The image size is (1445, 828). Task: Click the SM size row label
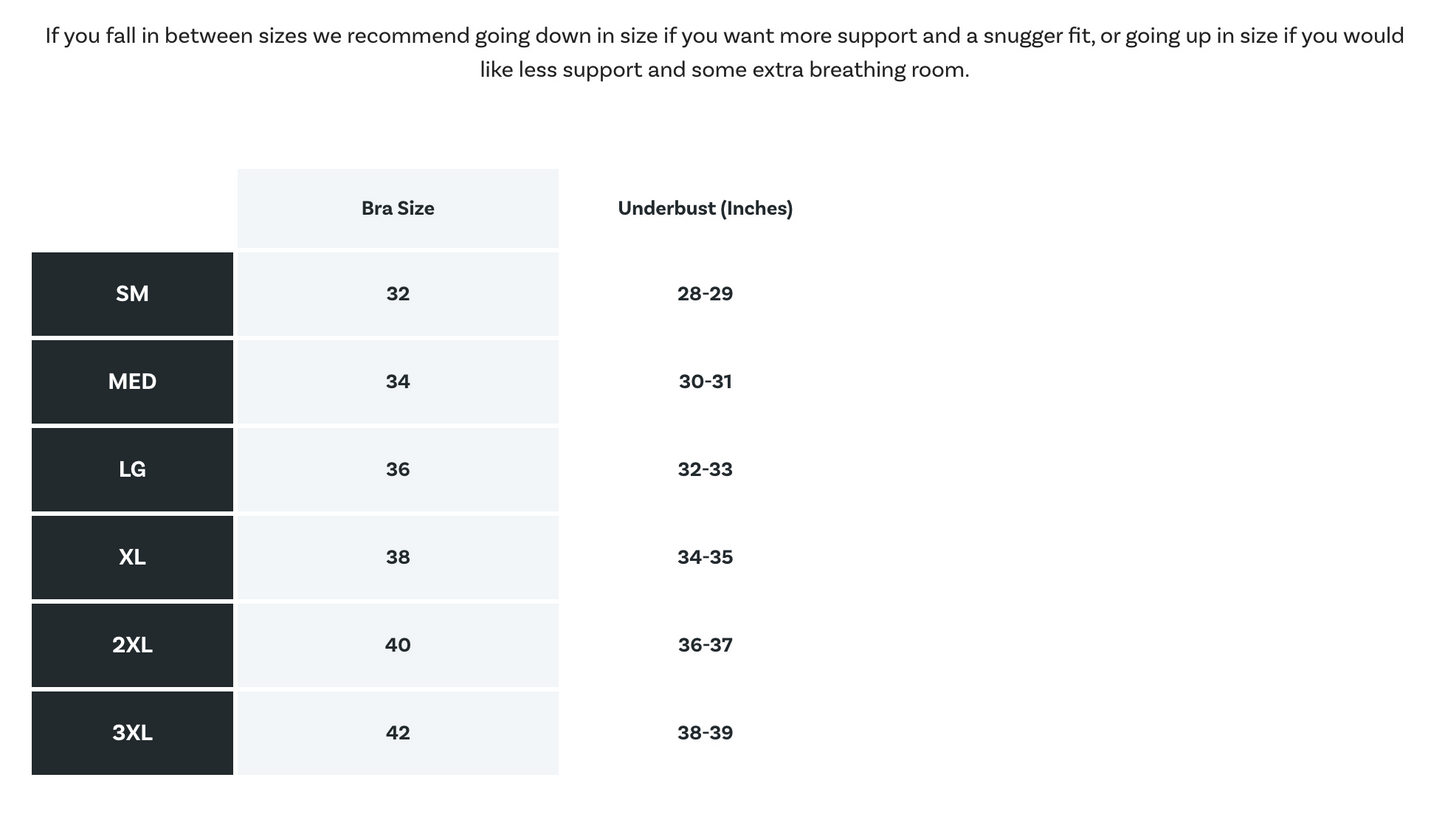click(132, 294)
